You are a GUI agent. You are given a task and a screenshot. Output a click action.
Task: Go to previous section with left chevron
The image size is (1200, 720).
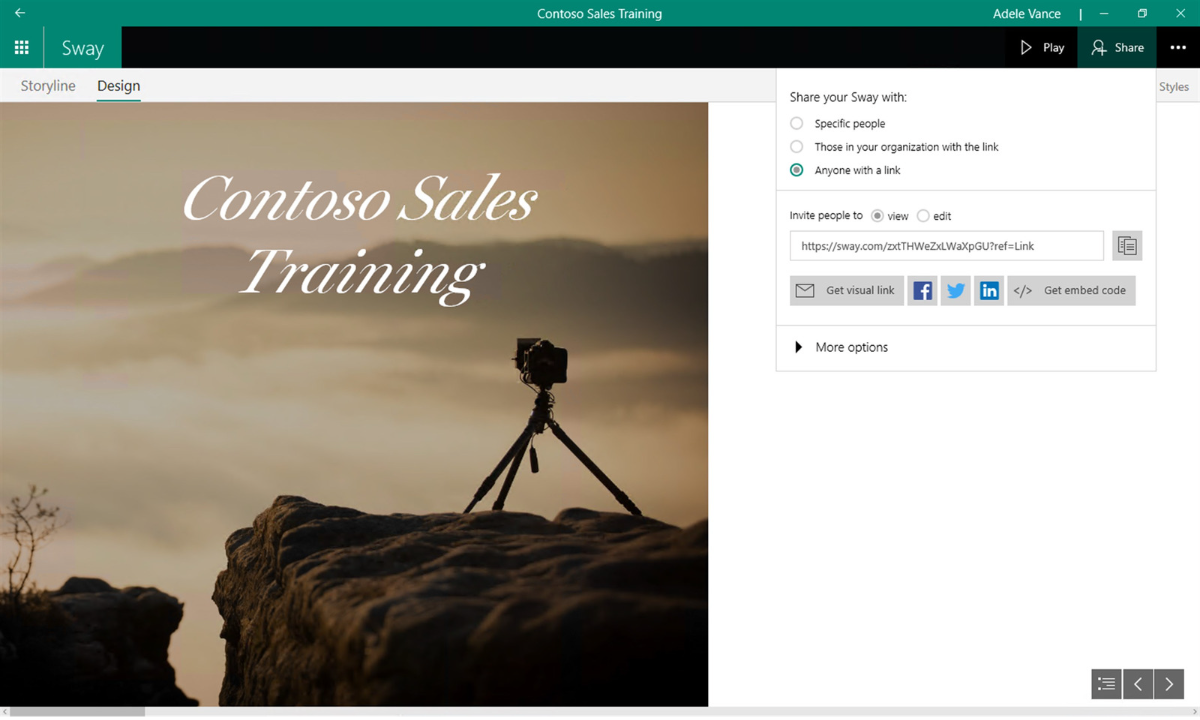click(x=1138, y=684)
